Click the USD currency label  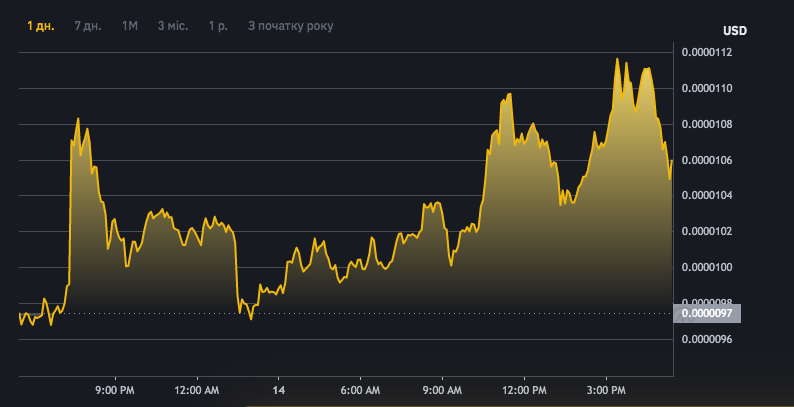tap(735, 30)
